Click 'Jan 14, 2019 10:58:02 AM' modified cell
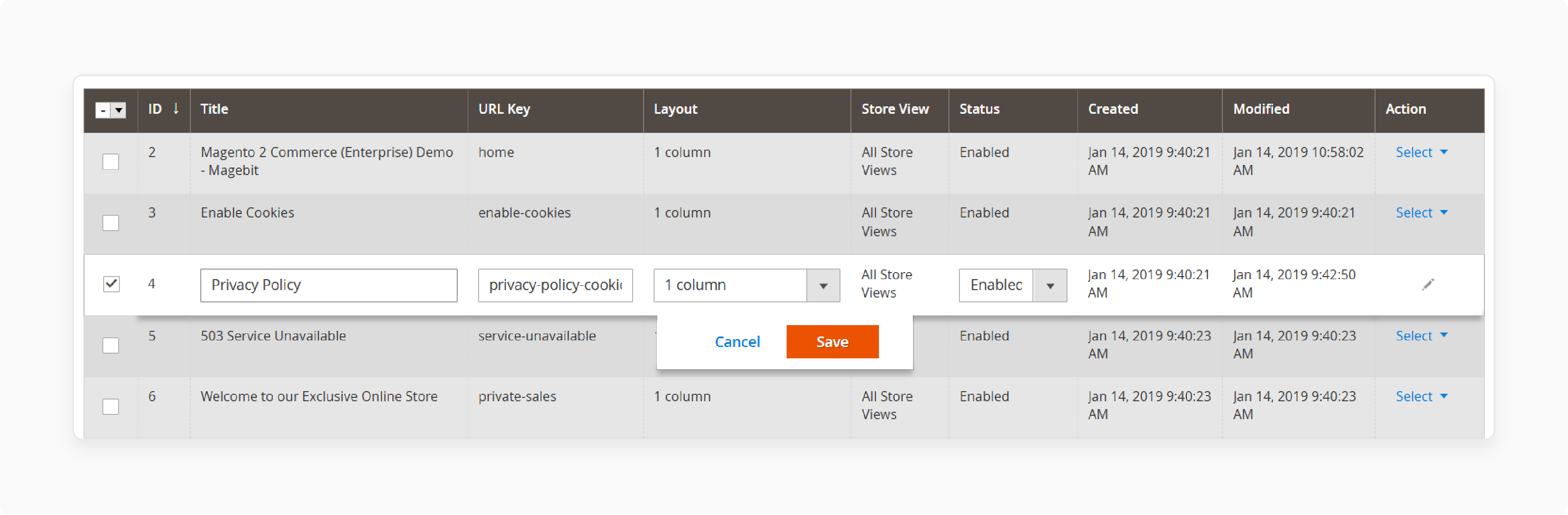 1298,161
